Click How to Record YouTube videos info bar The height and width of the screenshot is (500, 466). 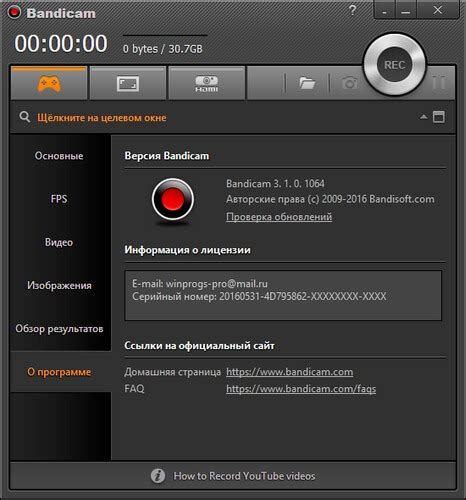[233, 476]
